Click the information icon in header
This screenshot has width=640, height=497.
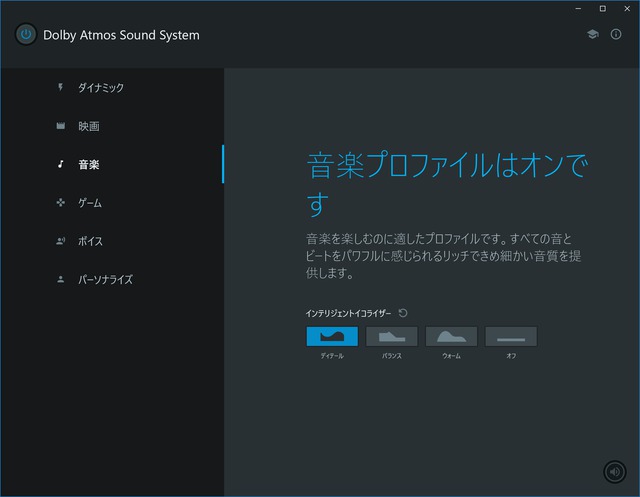616,34
